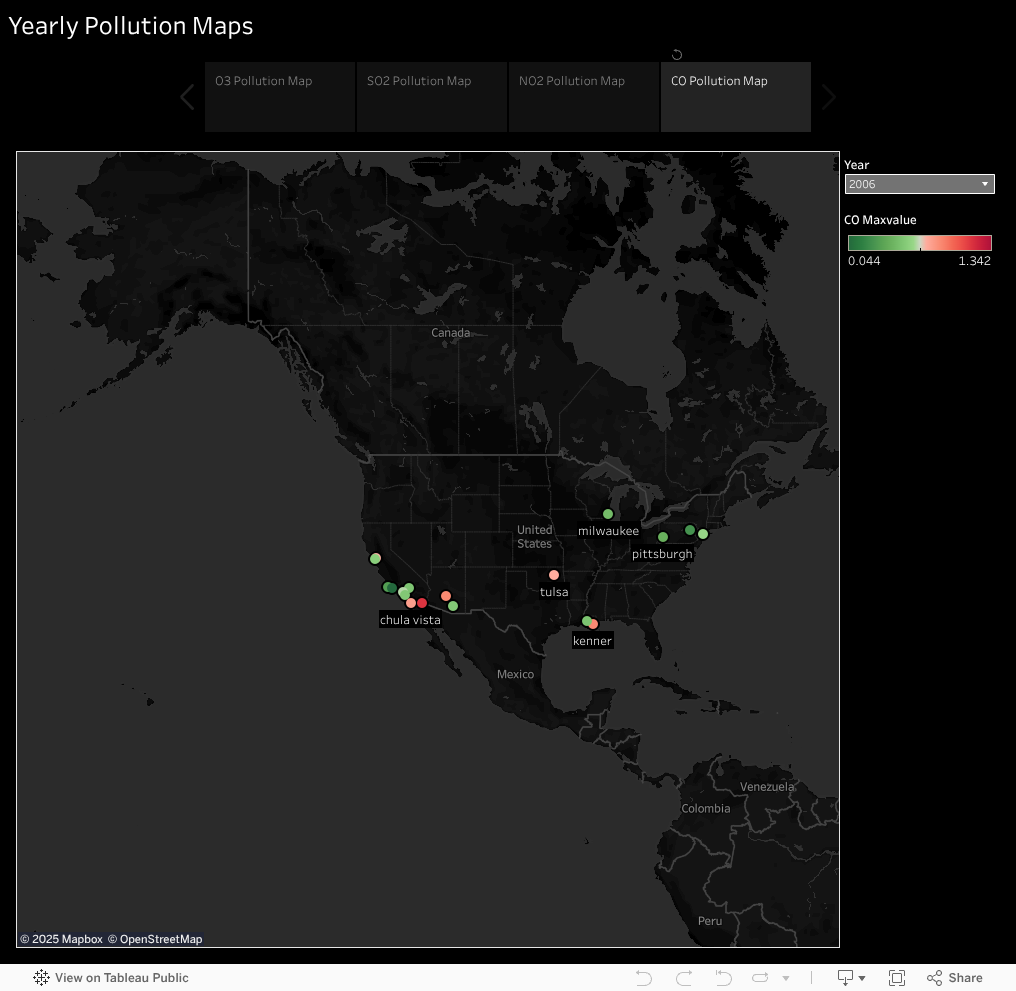Click the left chevron to scroll tabs
Viewport: 1016px width, 991px height.
[187, 97]
